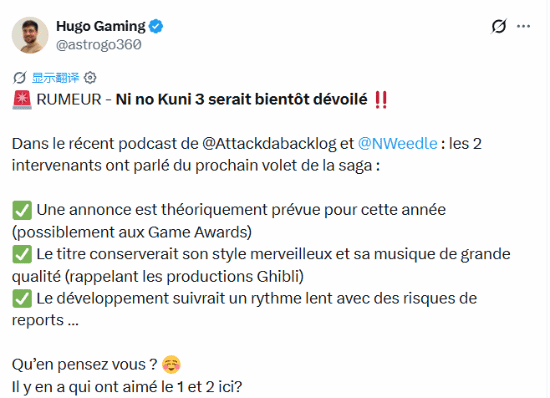Click the 'Il y en a qui ont aimé' line
550x398 pixels.
[x=127, y=387]
